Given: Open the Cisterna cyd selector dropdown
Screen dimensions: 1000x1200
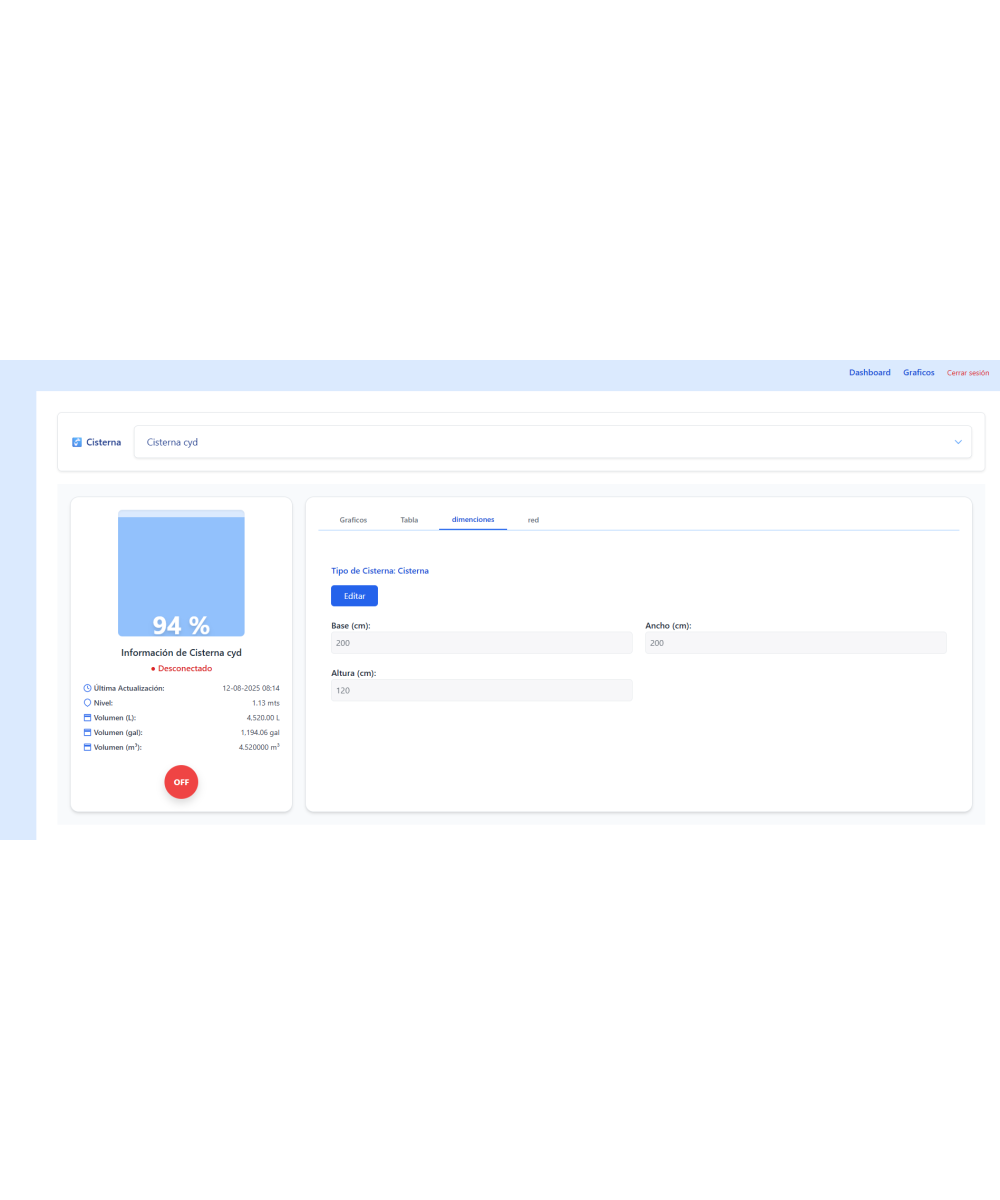Looking at the screenshot, I should pyautogui.click(x=552, y=442).
